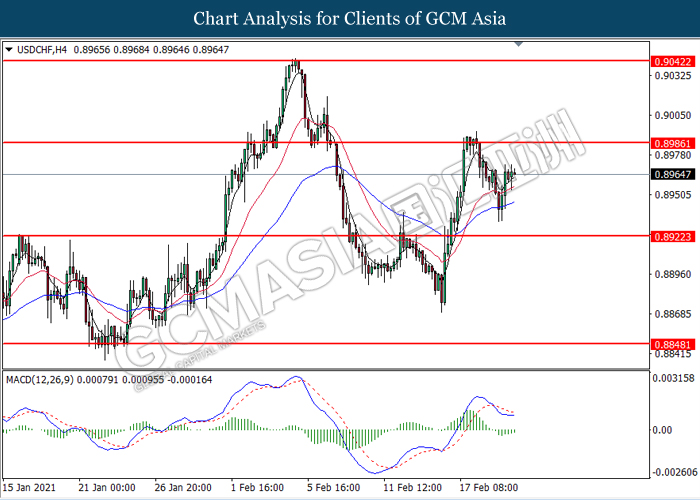
Task: Click the MACD values 0.000791 0.000955 text
Action: [x=120, y=380]
